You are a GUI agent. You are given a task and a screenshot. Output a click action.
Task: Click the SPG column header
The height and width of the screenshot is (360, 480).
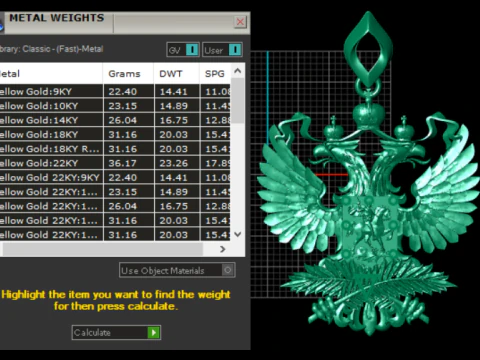(x=215, y=74)
